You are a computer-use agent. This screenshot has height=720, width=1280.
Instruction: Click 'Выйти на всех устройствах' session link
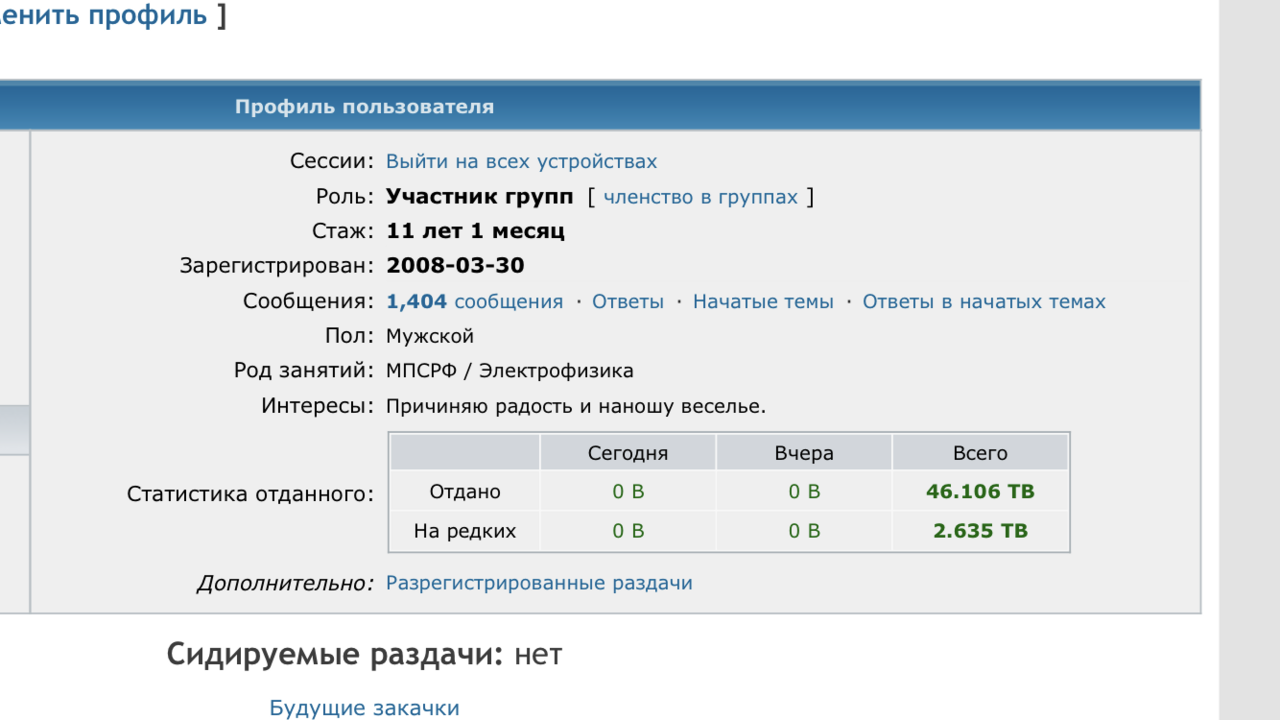pyautogui.click(x=521, y=162)
